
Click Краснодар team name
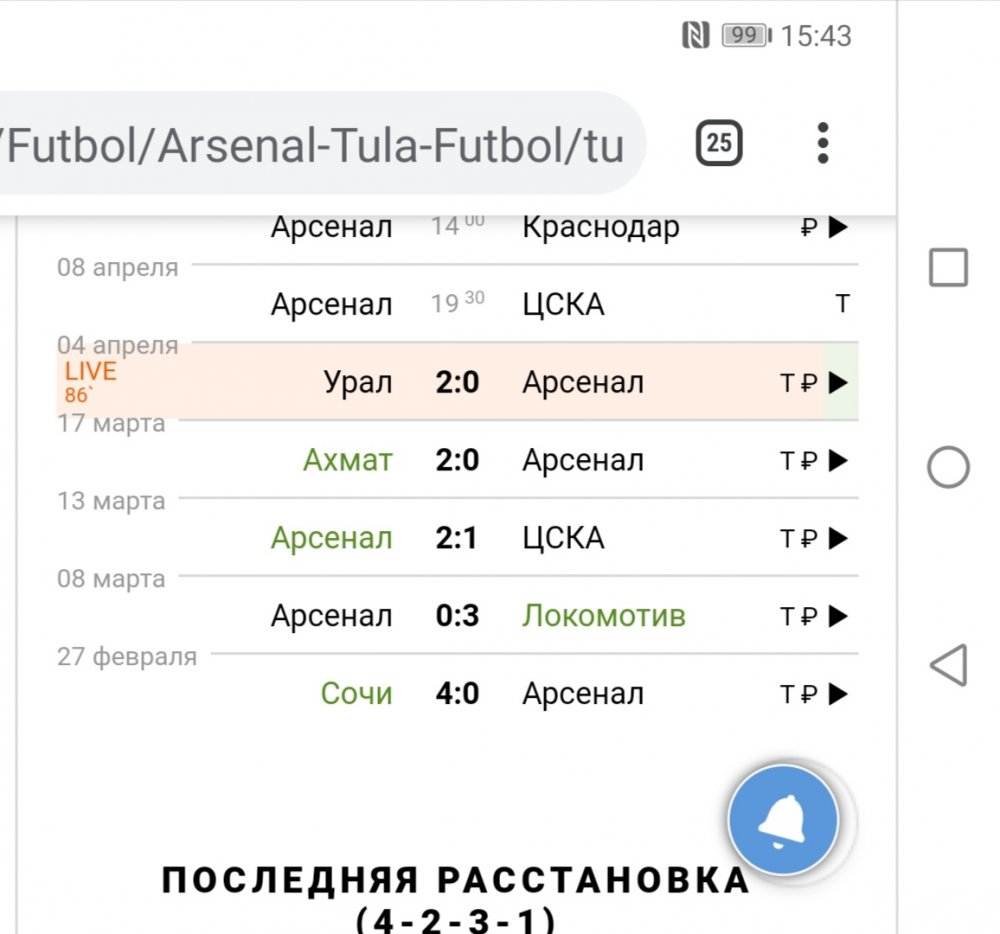(x=600, y=228)
